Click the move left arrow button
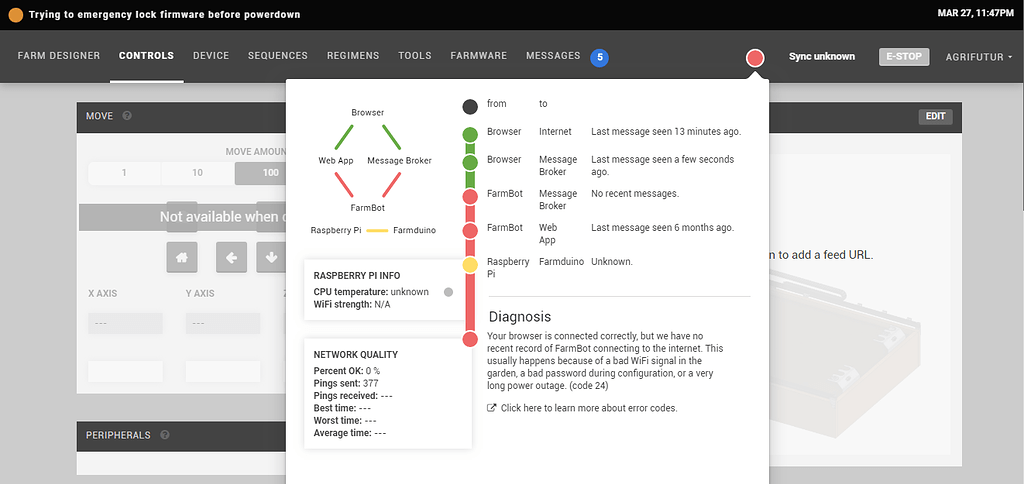Image resolution: width=1024 pixels, height=484 pixels. click(x=231, y=257)
